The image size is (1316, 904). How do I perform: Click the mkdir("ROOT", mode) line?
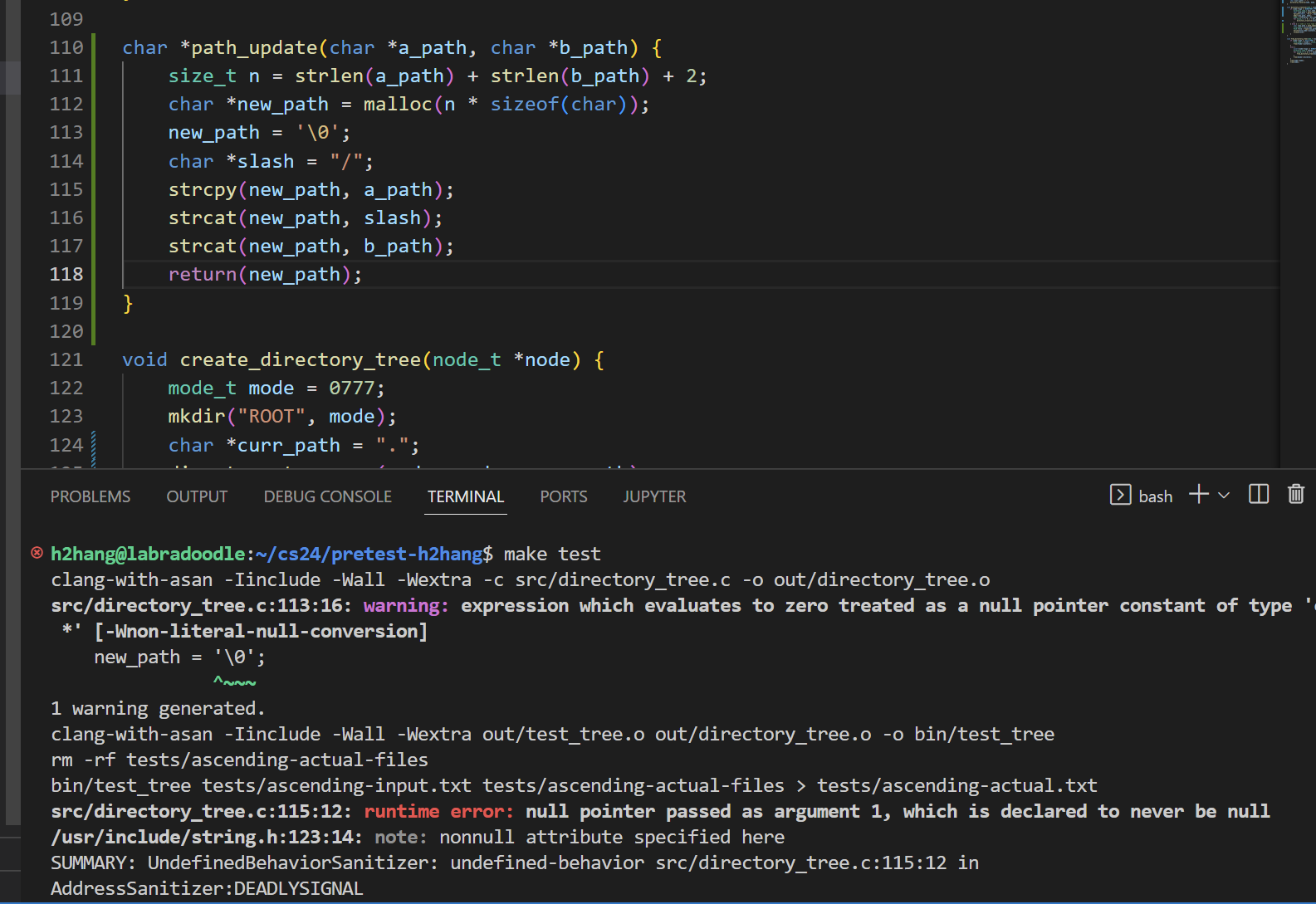[x=282, y=417]
